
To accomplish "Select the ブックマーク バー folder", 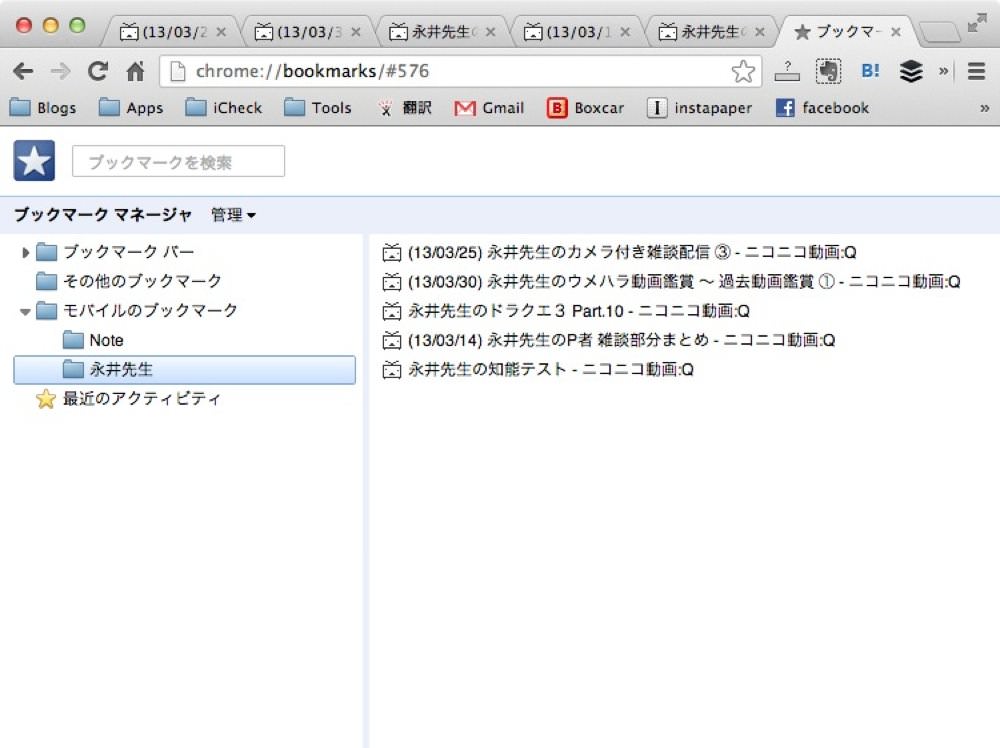I will [115, 252].
